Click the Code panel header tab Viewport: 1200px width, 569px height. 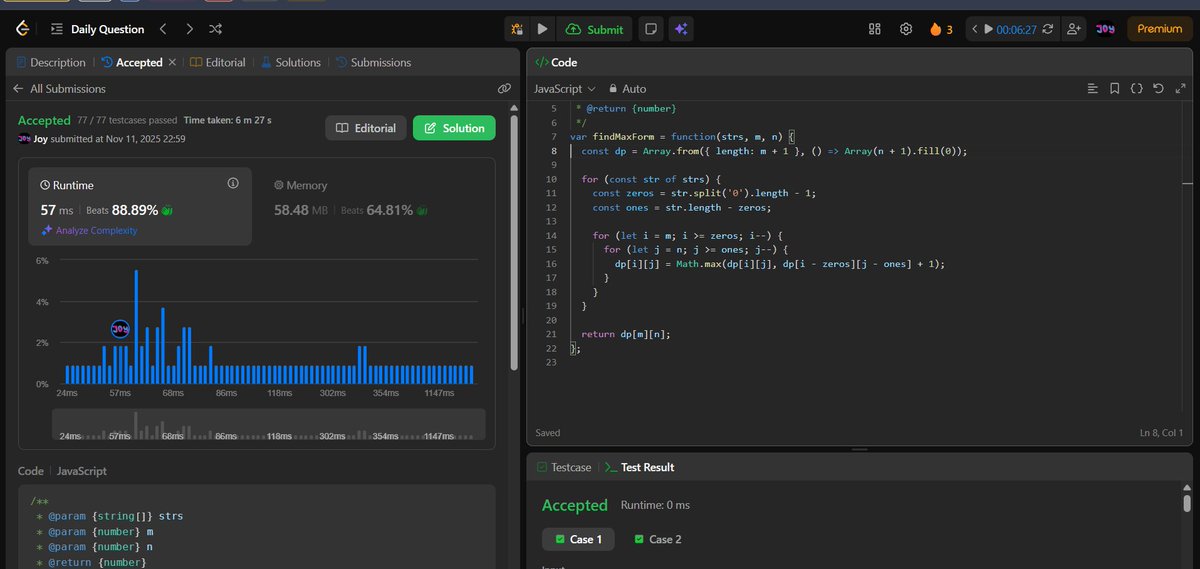pos(557,62)
